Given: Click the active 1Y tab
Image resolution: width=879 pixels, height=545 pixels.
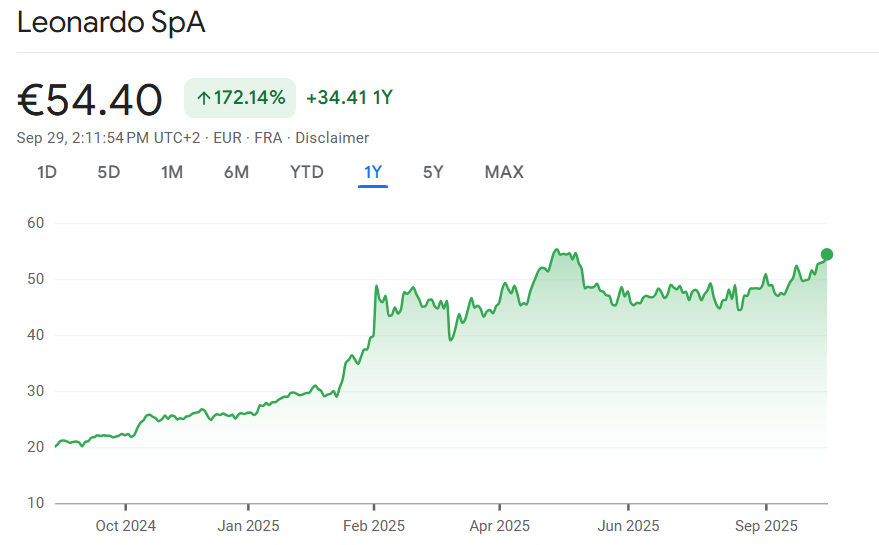Looking at the screenshot, I should 373,172.
